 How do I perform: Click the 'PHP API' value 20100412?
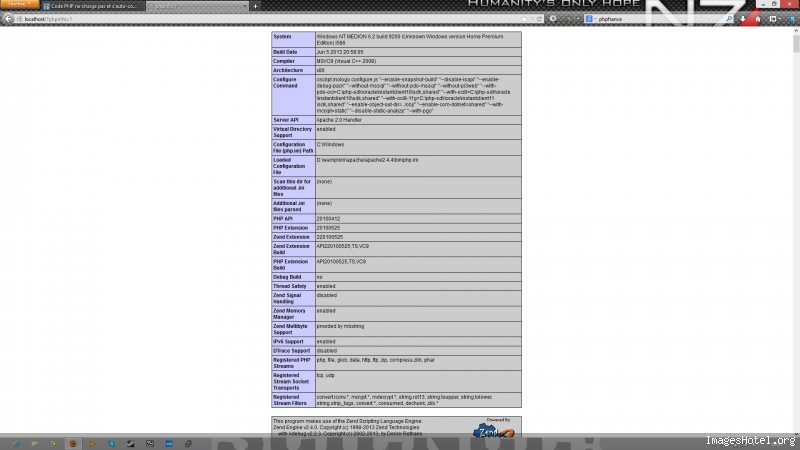click(328, 218)
